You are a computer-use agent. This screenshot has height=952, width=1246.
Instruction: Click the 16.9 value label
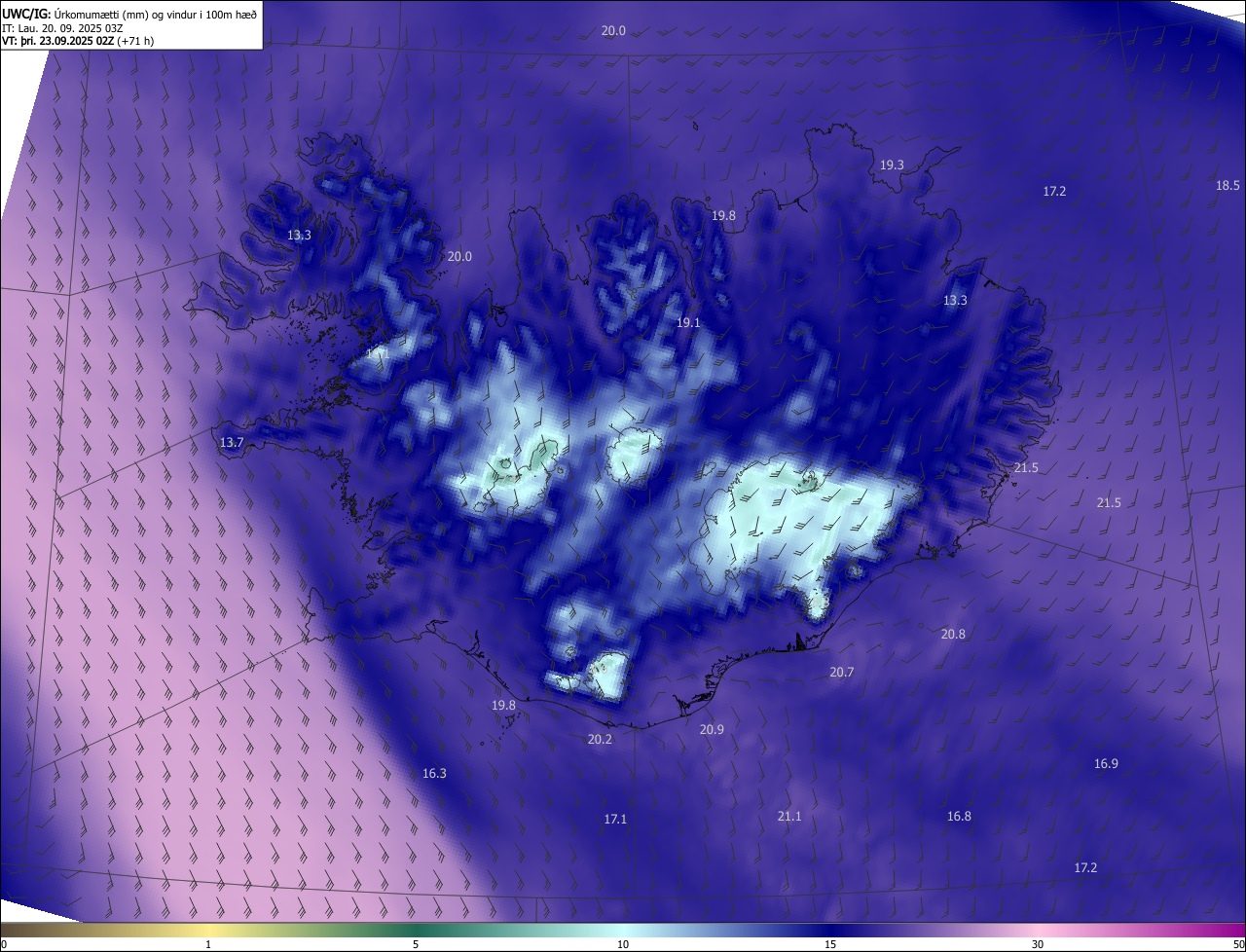tap(1106, 764)
